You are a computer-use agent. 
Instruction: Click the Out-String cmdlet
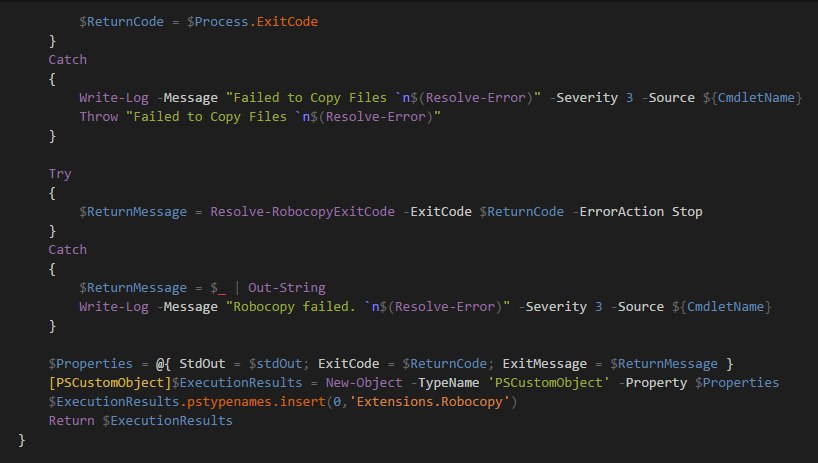click(286, 287)
